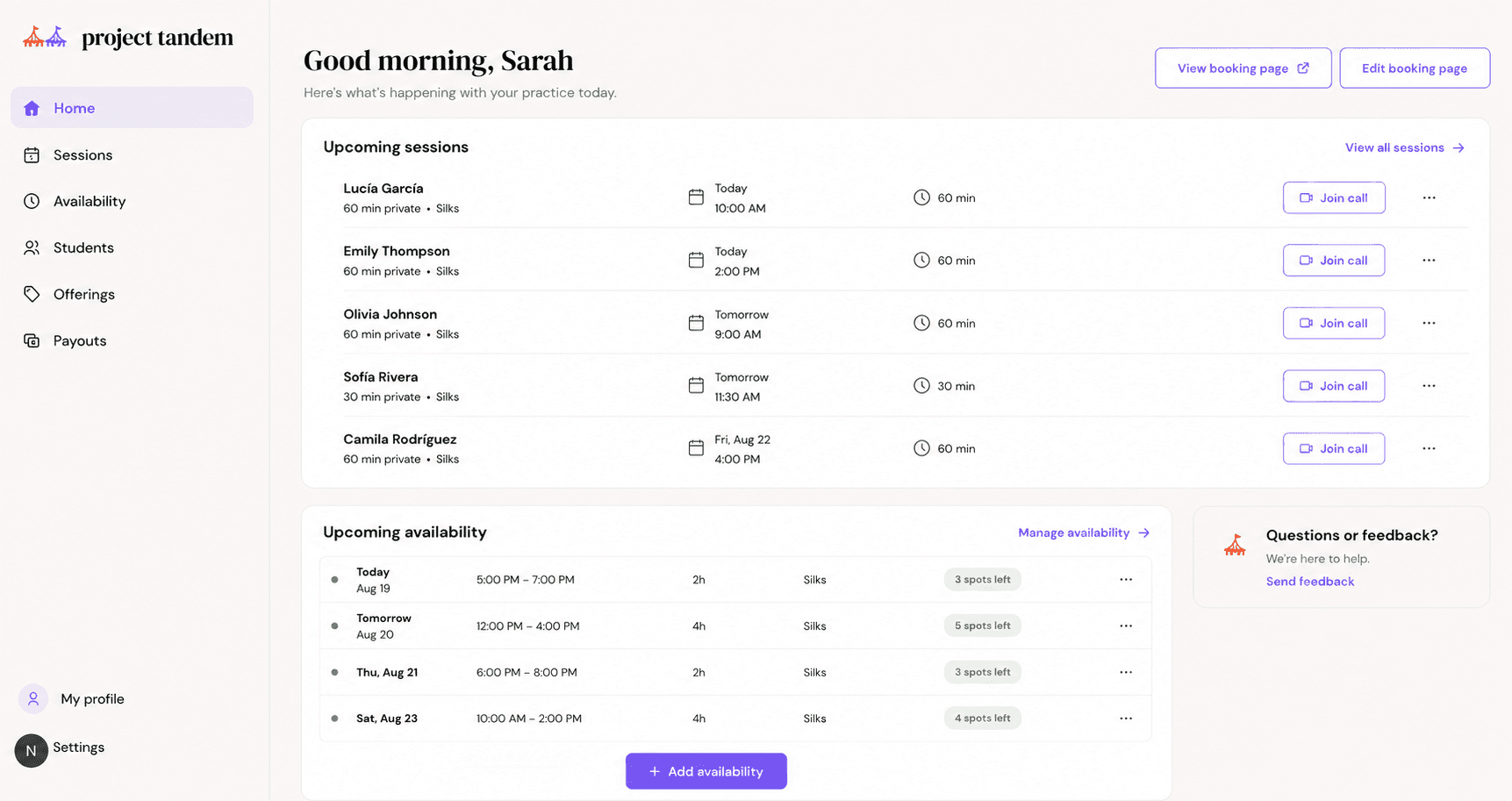Screen dimensions: 1512x801
Task: Join call with Emily Thompson
Action: point(1334,261)
